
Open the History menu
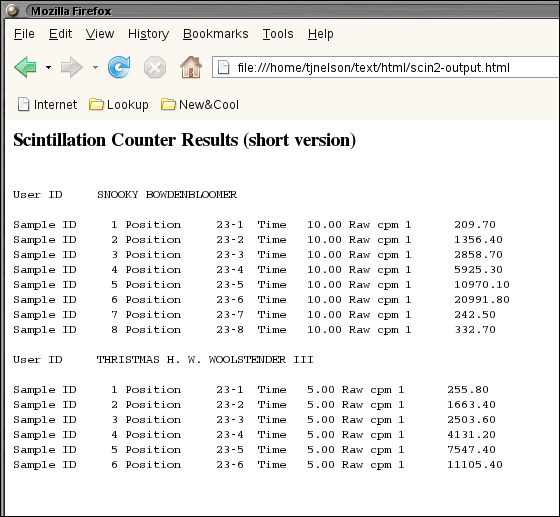(149, 34)
